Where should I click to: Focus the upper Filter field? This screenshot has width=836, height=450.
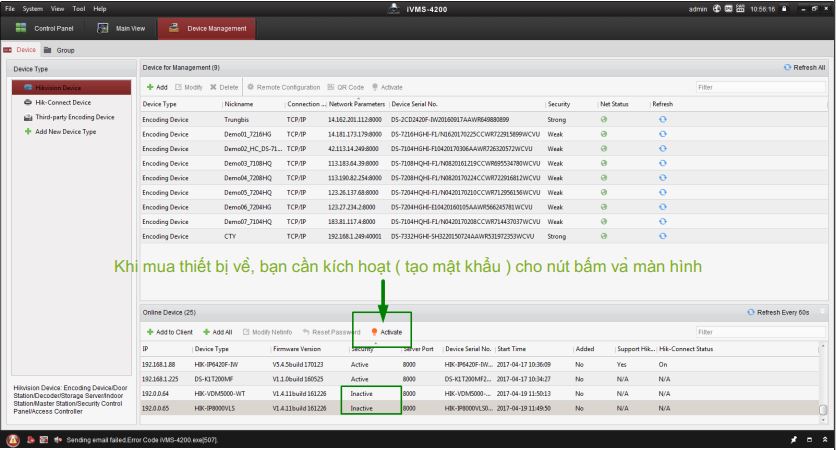click(x=760, y=87)
